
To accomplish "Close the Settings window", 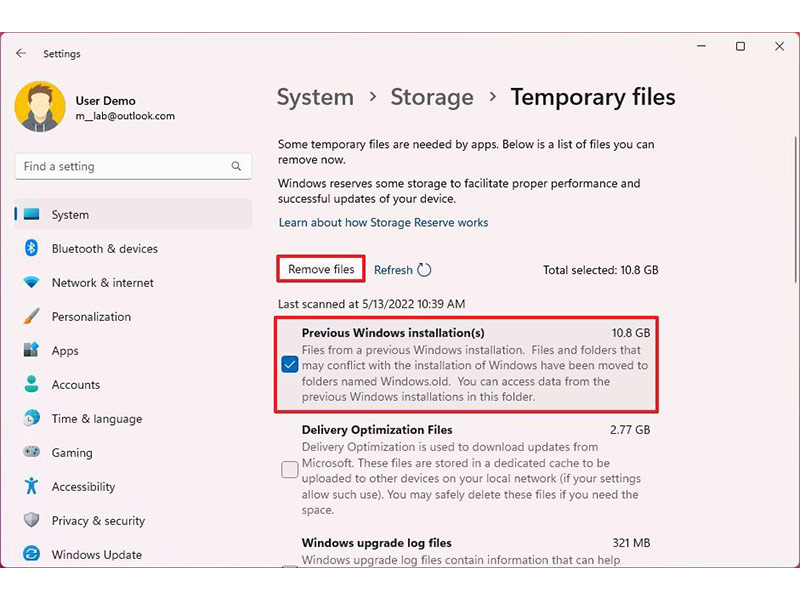I will [x=779, y=46].
